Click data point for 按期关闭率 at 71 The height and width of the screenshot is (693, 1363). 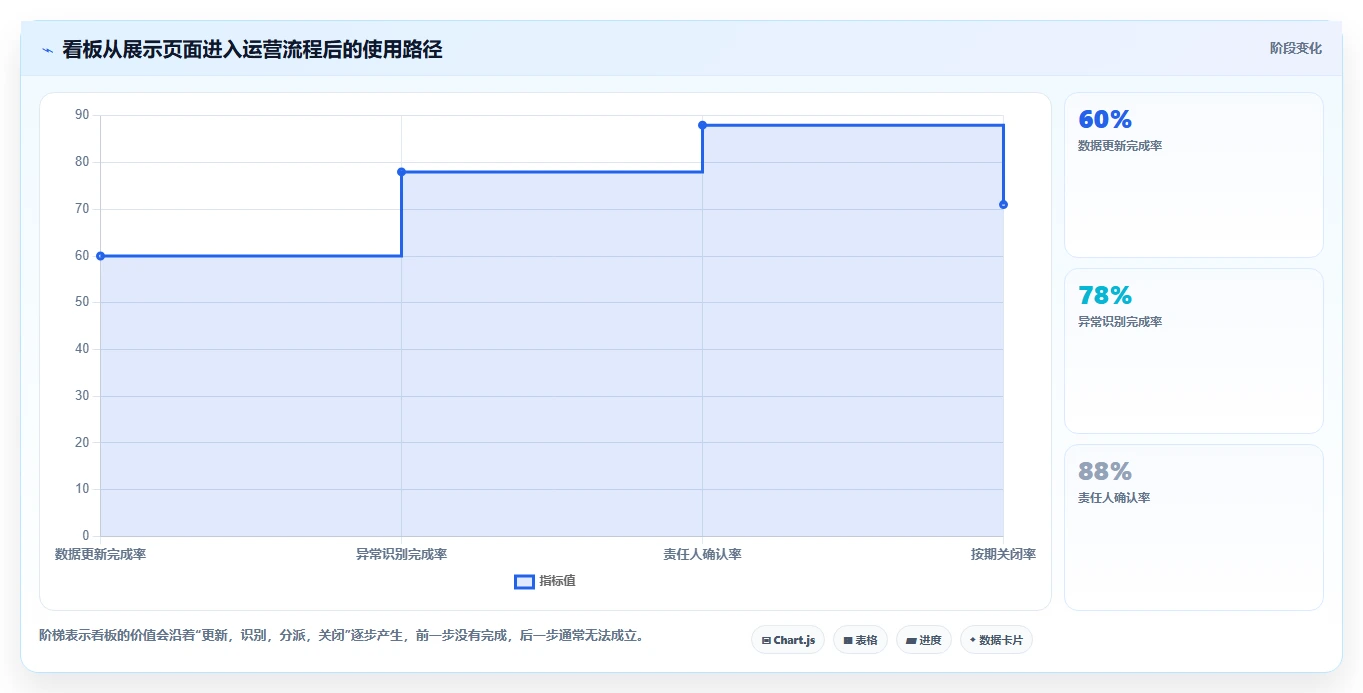coord(1003,204)
